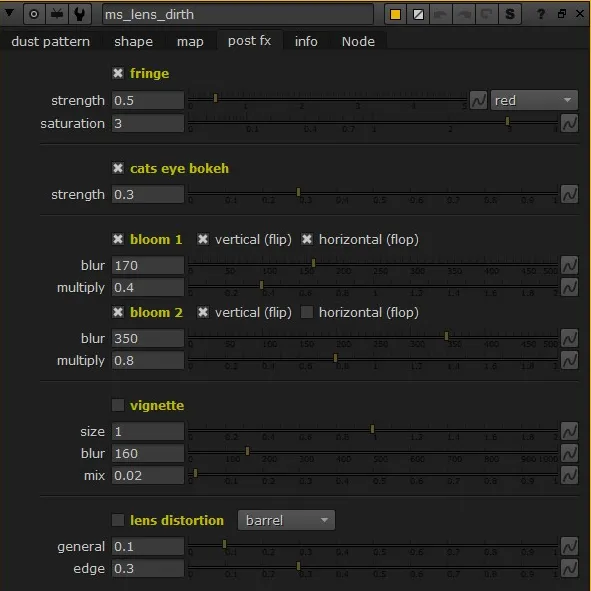Open animation menu for bloom 1 blur

click(x=569, y=265)
